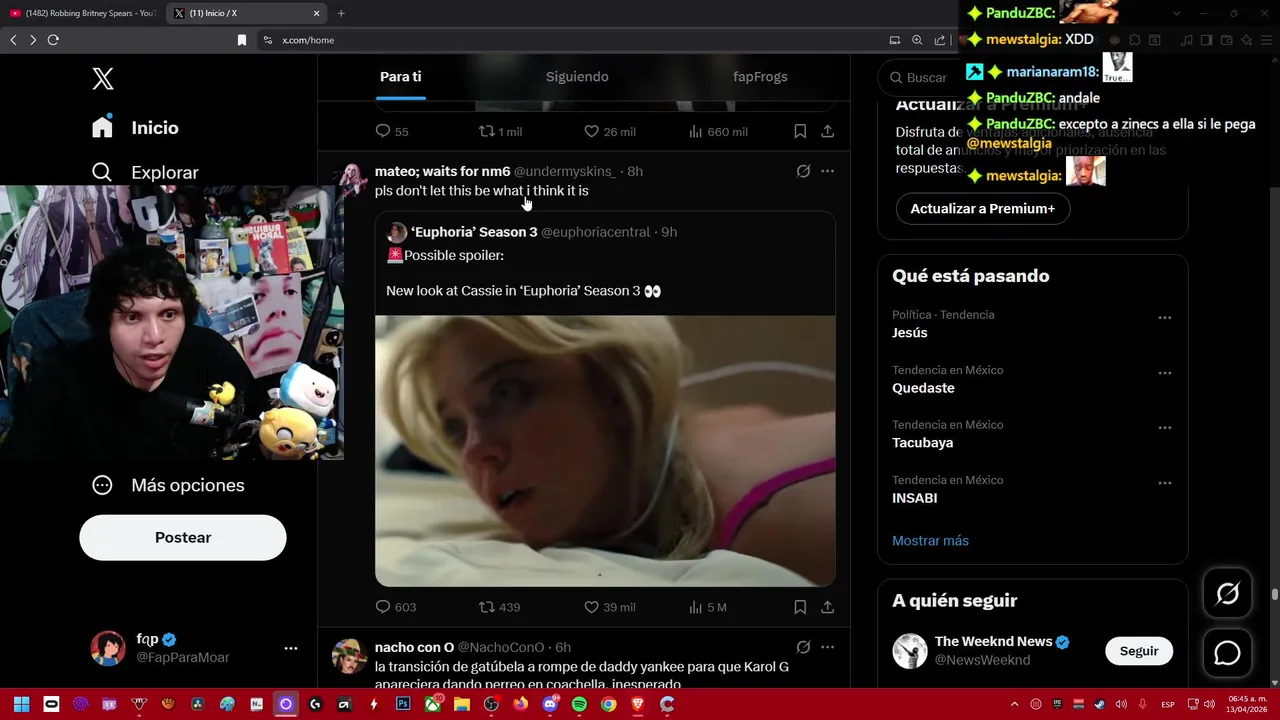
Task: Open options for the INSABI trend
Action: [x=1164, y=483]
